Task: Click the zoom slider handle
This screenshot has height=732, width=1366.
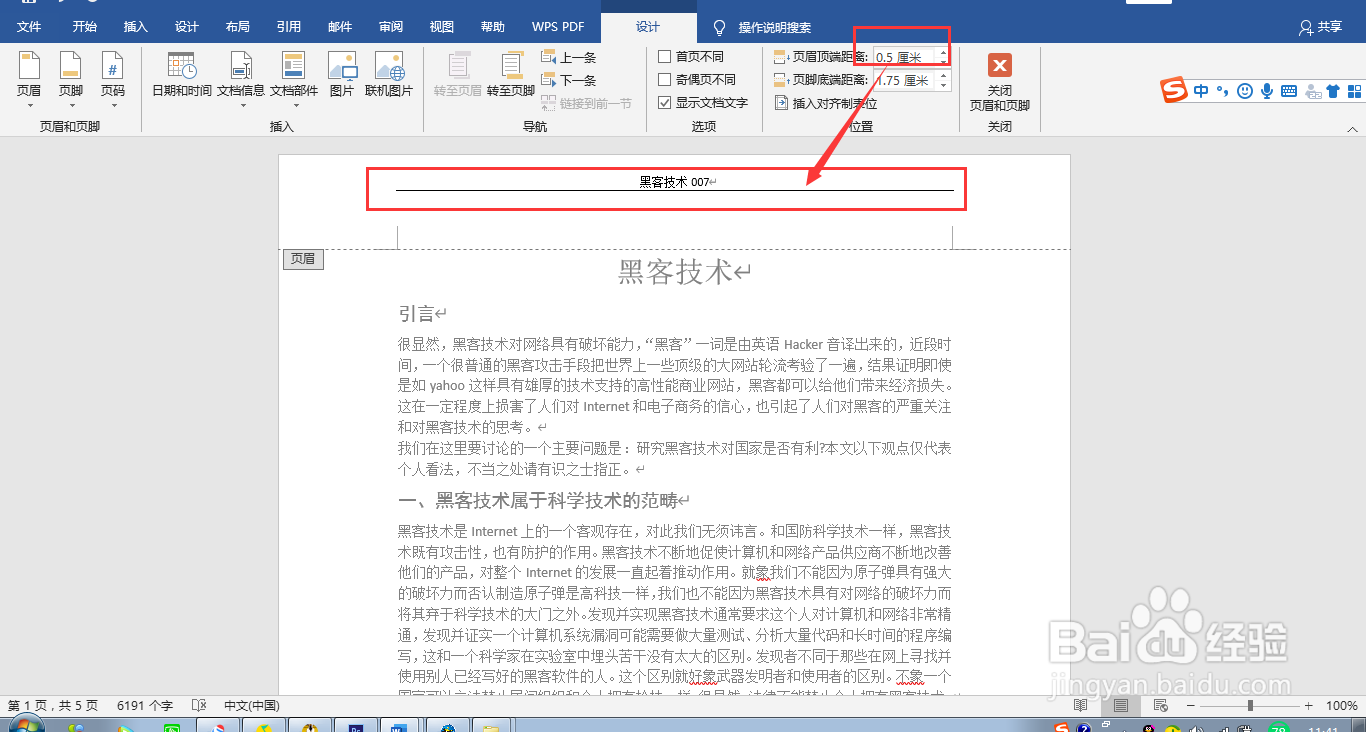Action: click(x=1250, y=705)
